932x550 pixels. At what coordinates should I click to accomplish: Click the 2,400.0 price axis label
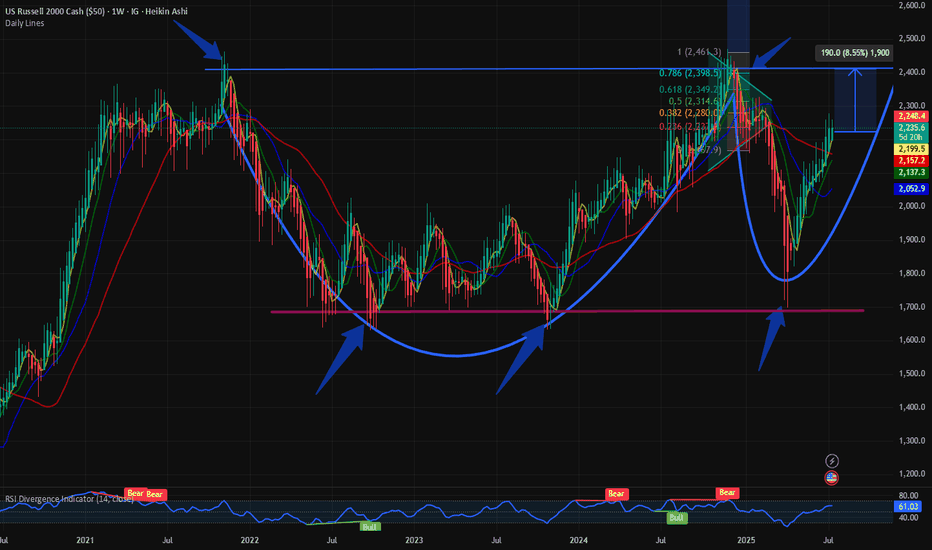tap(911, 72)
